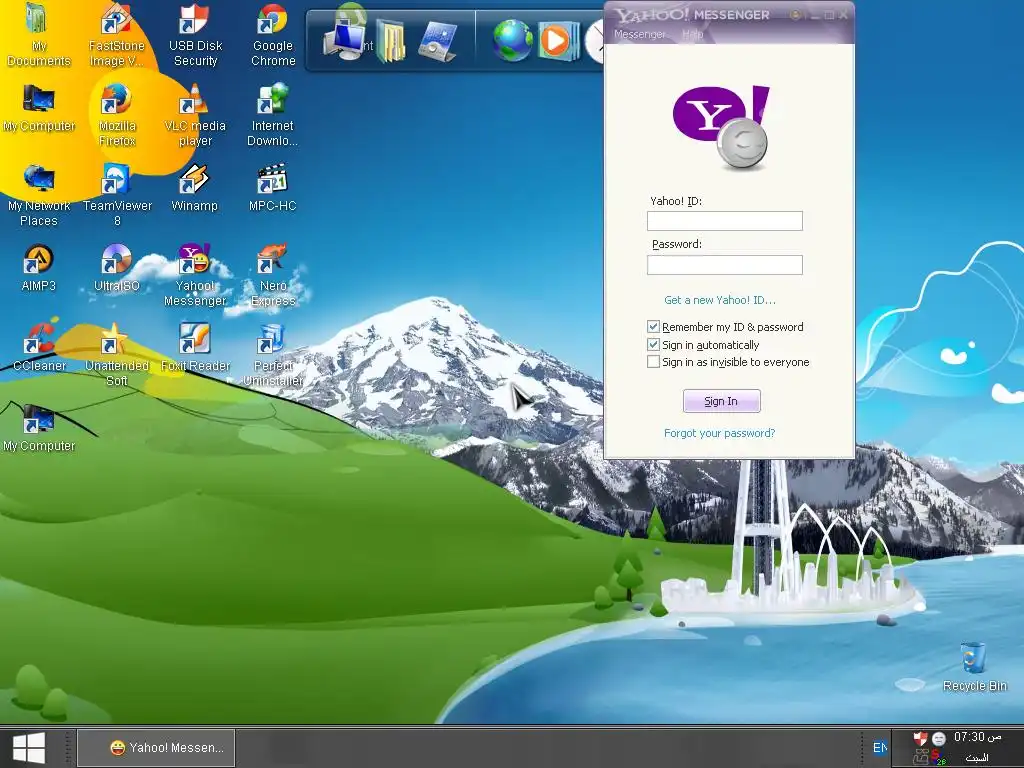Image resolution: width=1024 pixels, height=768 pixels.
Task: Open USB Disk Security shortcut
Action: [x=195, y=35]
